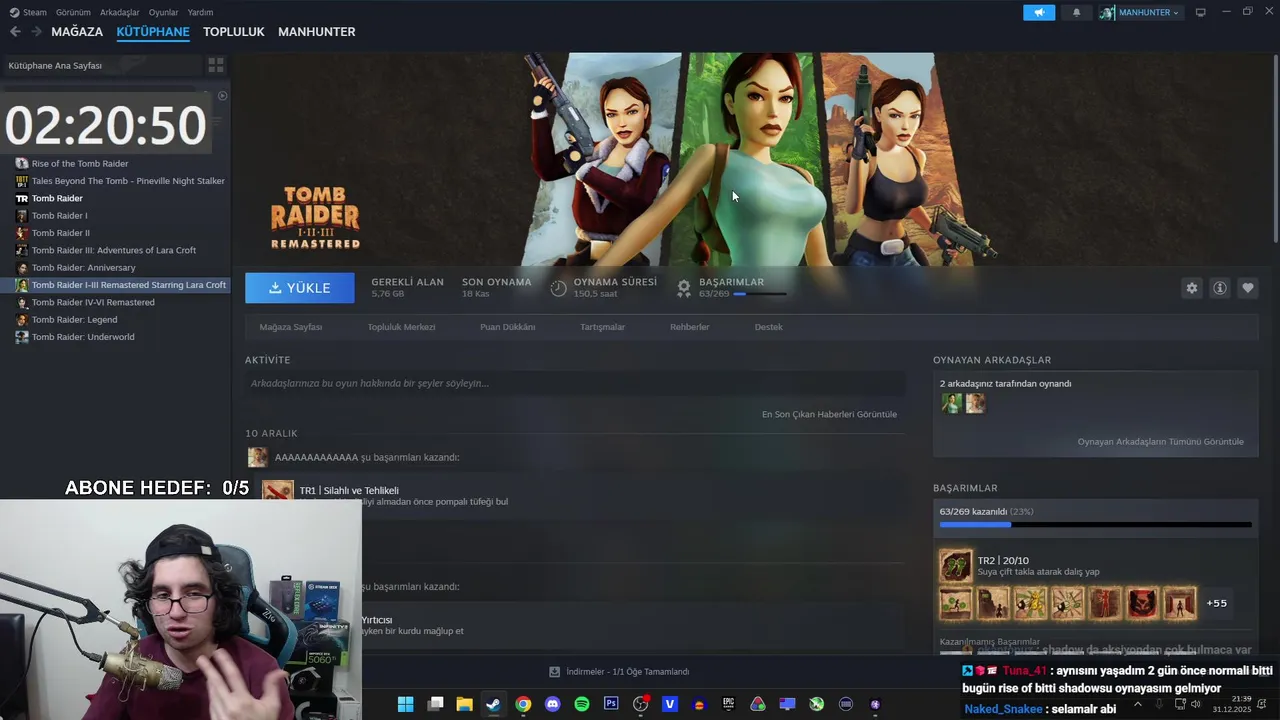Click the downloads icon in bottom bar
The height and width of the screenshot is (720, 1280).
pos(555,672)
